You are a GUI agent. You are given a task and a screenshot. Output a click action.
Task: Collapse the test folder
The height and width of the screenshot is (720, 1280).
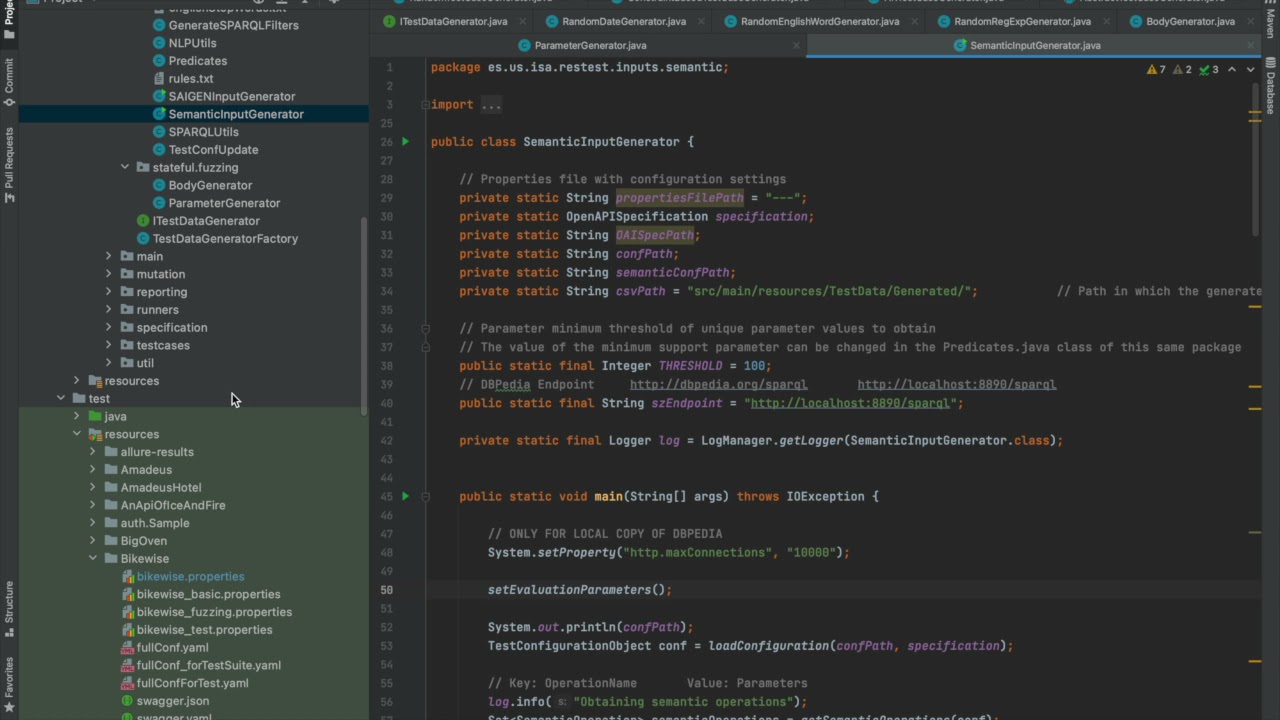(x=61, y=399)
